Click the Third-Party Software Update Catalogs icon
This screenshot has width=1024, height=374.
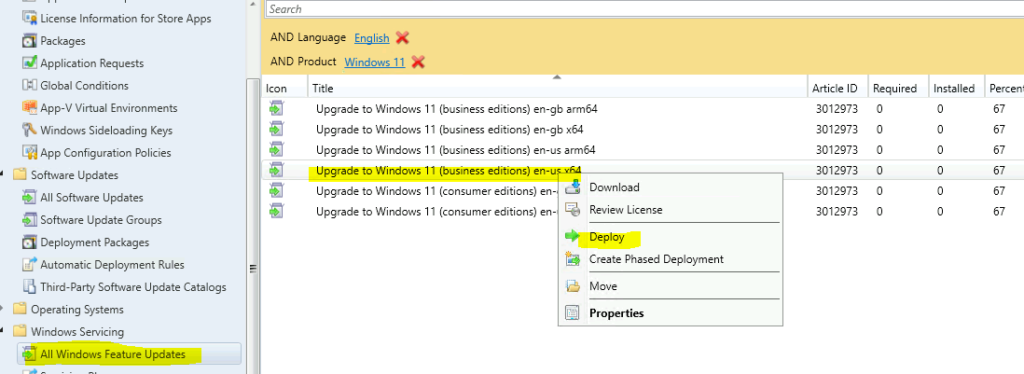(x=29, y=287)
